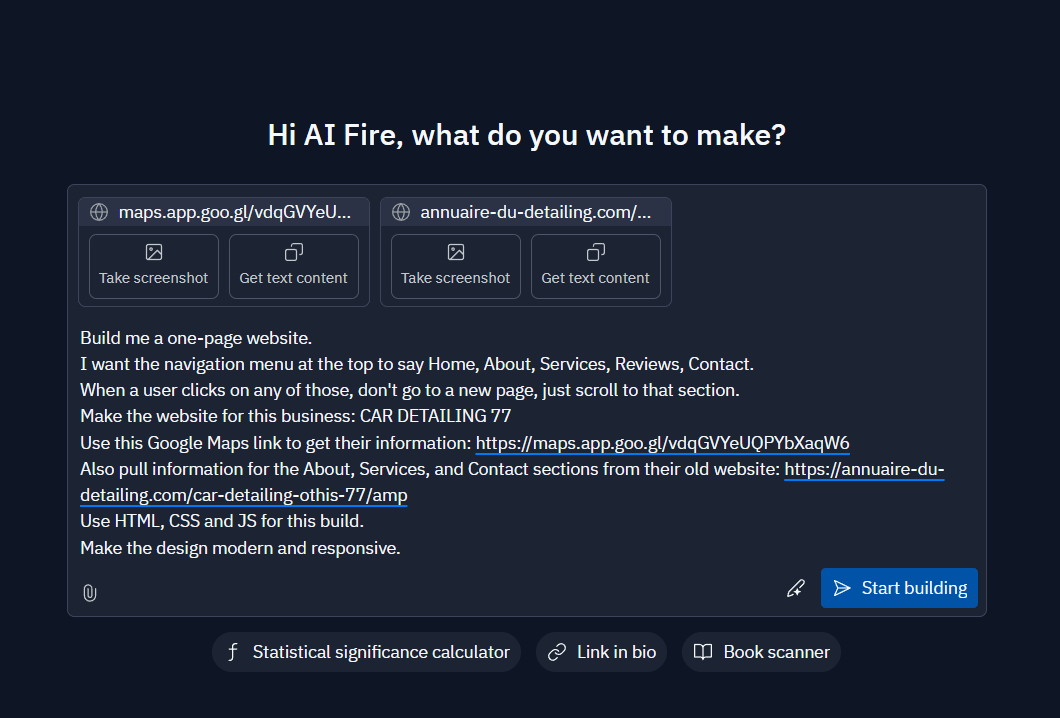Open the maps.app.goo.gl hyperlink in prompt text
Viewport: 1060px width, 718px height.
[662, 443]
